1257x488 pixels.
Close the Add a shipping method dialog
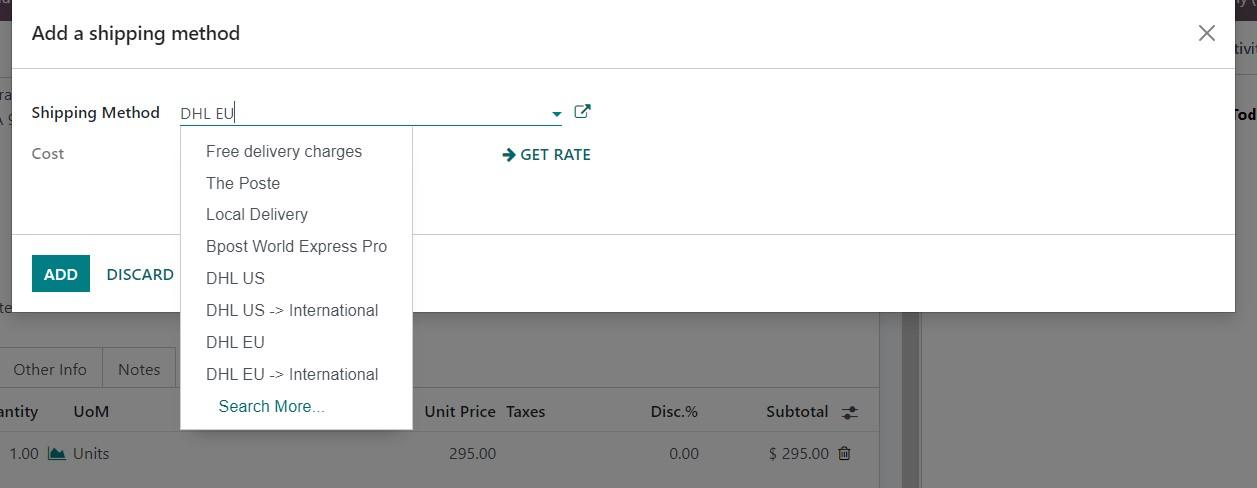[1207, 33]
